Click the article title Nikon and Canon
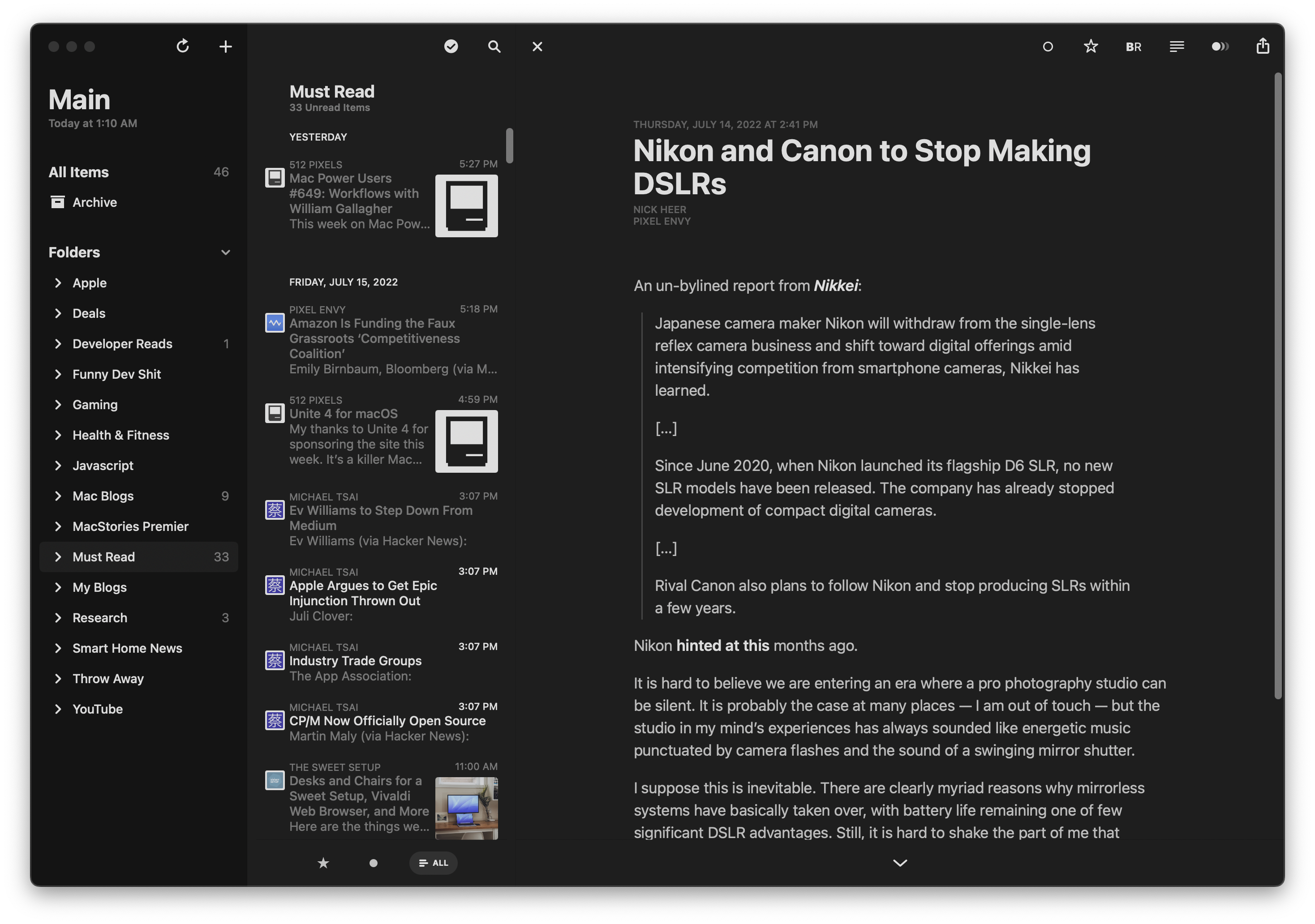 862,167
